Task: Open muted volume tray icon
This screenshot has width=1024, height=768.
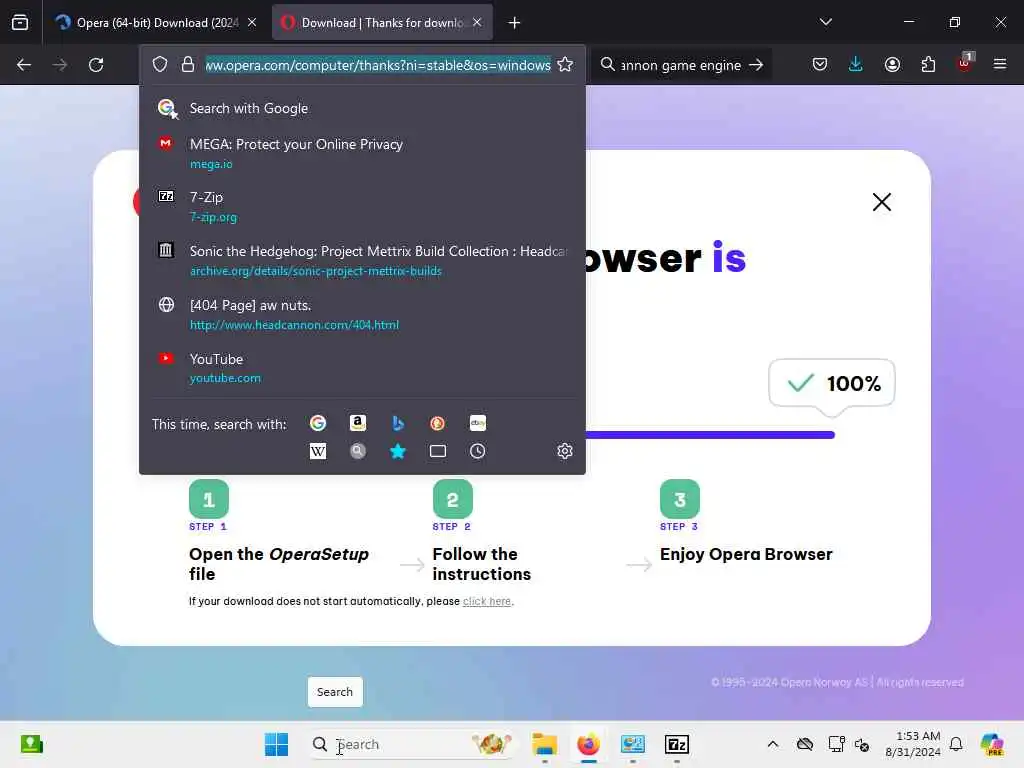Action: (862, 744)
